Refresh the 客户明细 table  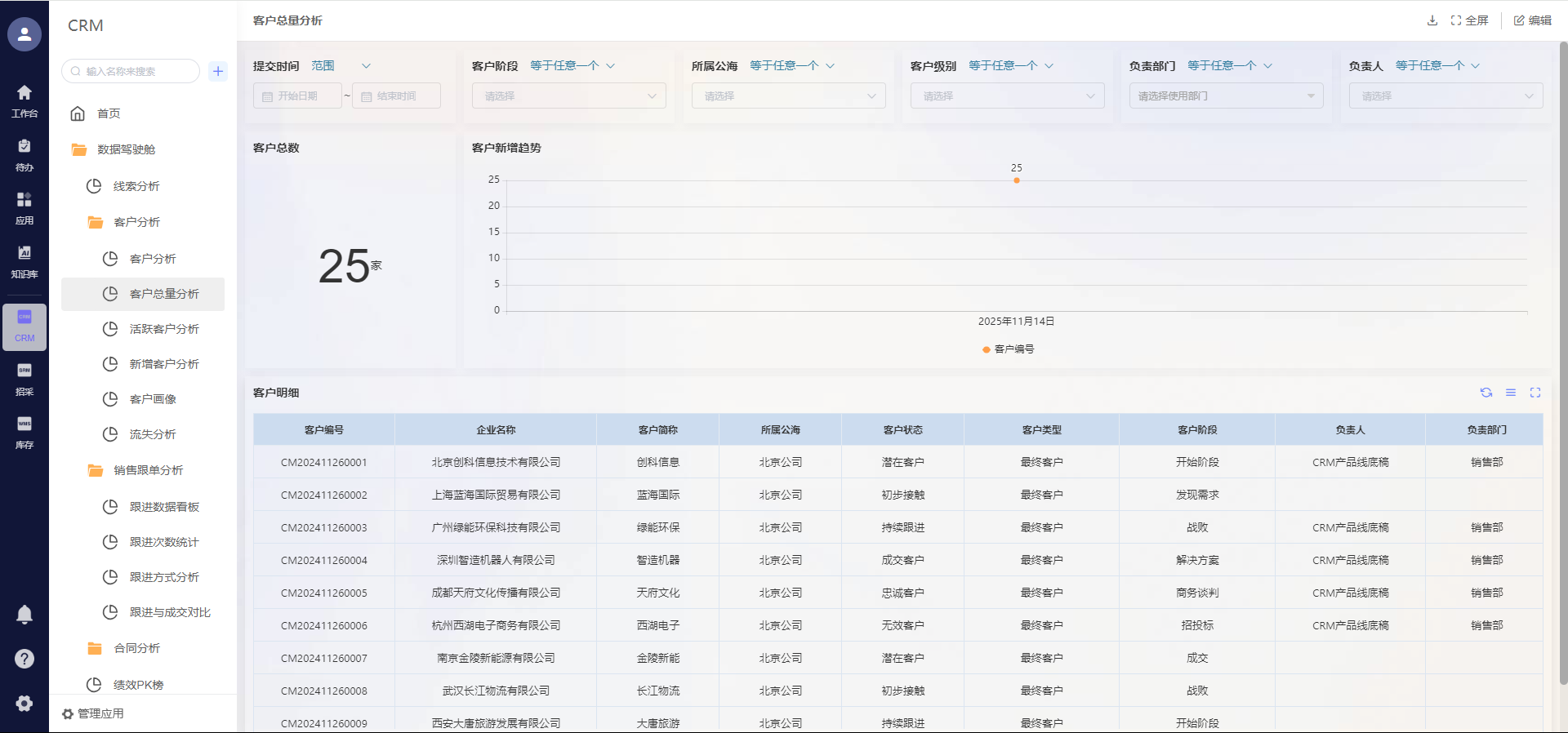click(x=1486, y=393)
